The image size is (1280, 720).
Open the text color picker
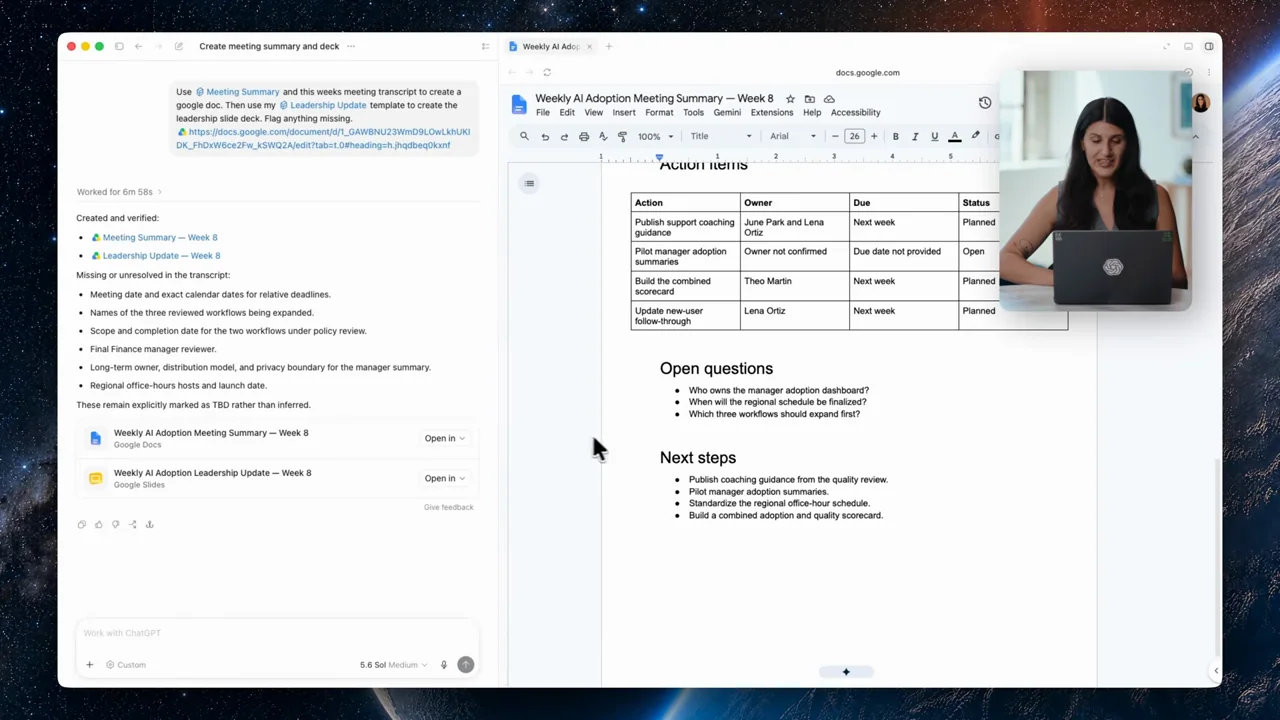955,137
